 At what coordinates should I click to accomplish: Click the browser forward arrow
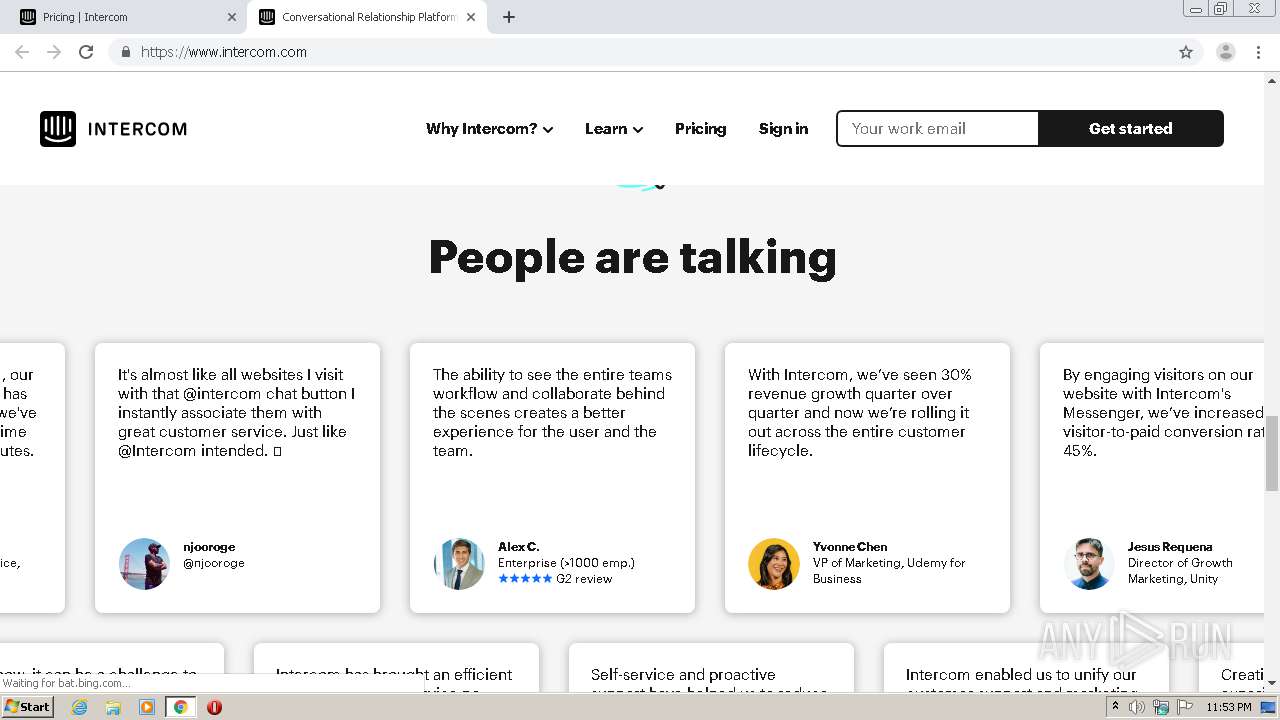54,52
